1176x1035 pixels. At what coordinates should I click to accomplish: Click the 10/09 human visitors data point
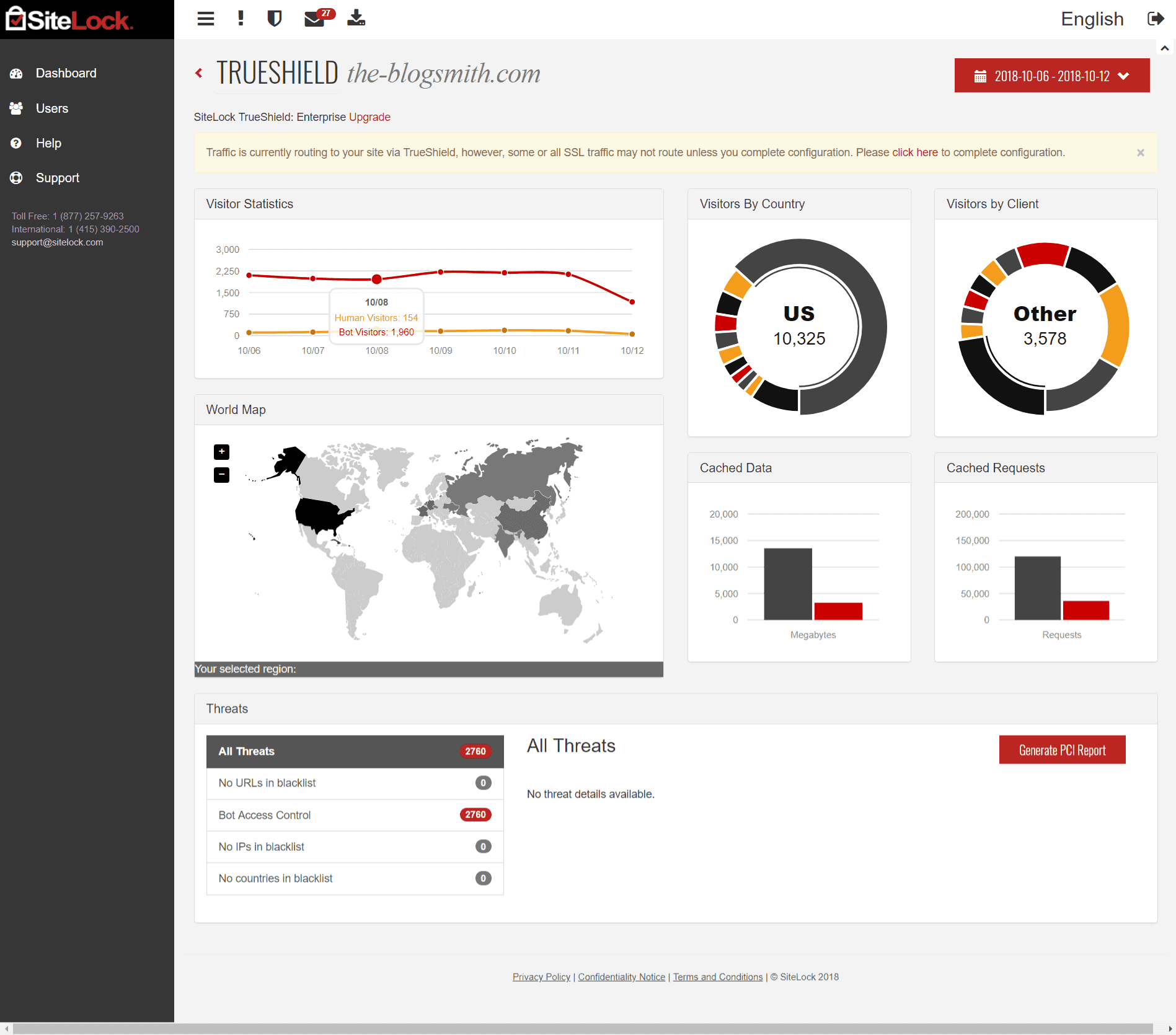[440, 331]
